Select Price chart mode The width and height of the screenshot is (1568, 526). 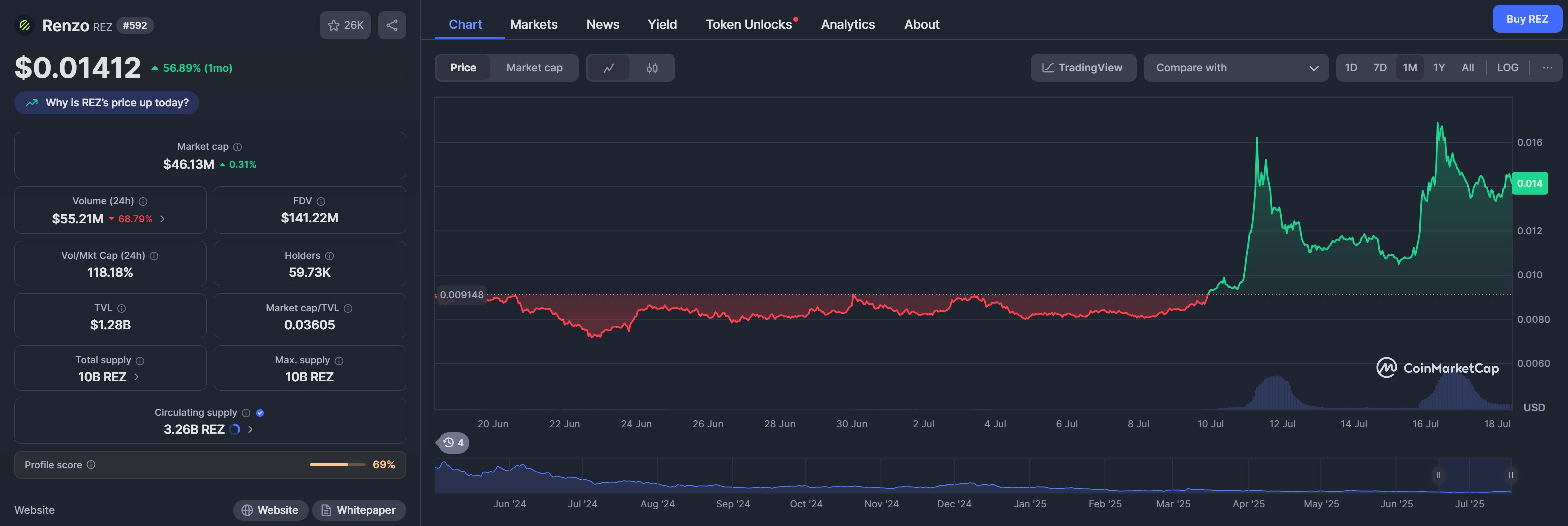tap(463, 68)
